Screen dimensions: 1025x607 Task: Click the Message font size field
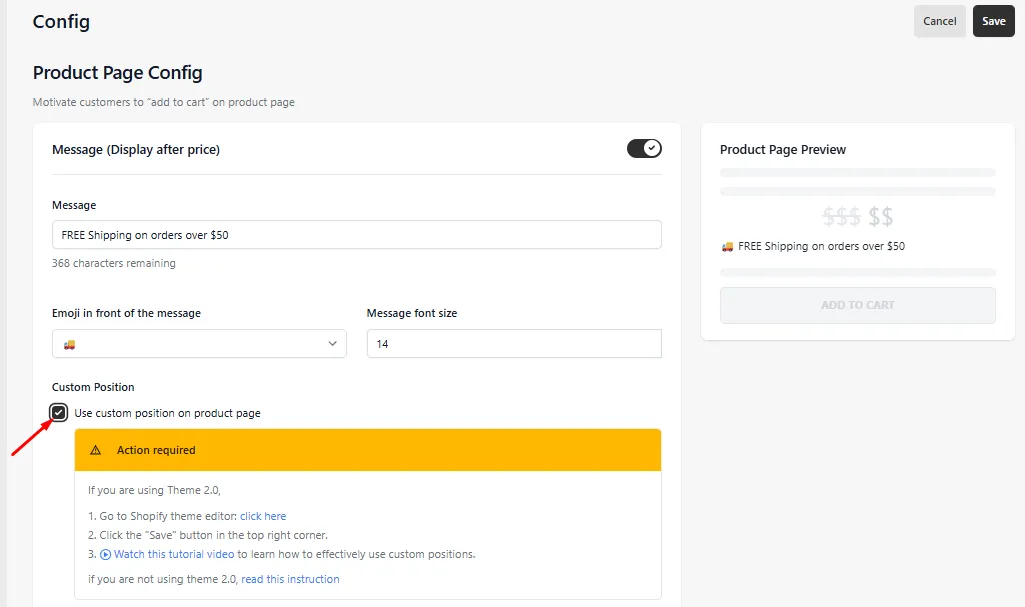coord(514,344)
